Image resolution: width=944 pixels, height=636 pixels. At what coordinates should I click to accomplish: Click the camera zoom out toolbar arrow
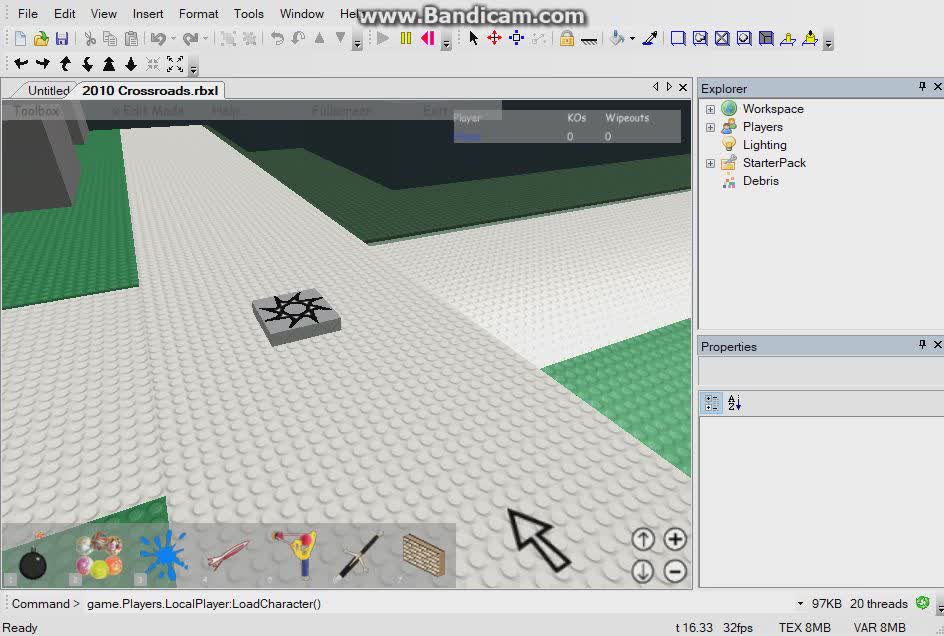click(131, 64)
